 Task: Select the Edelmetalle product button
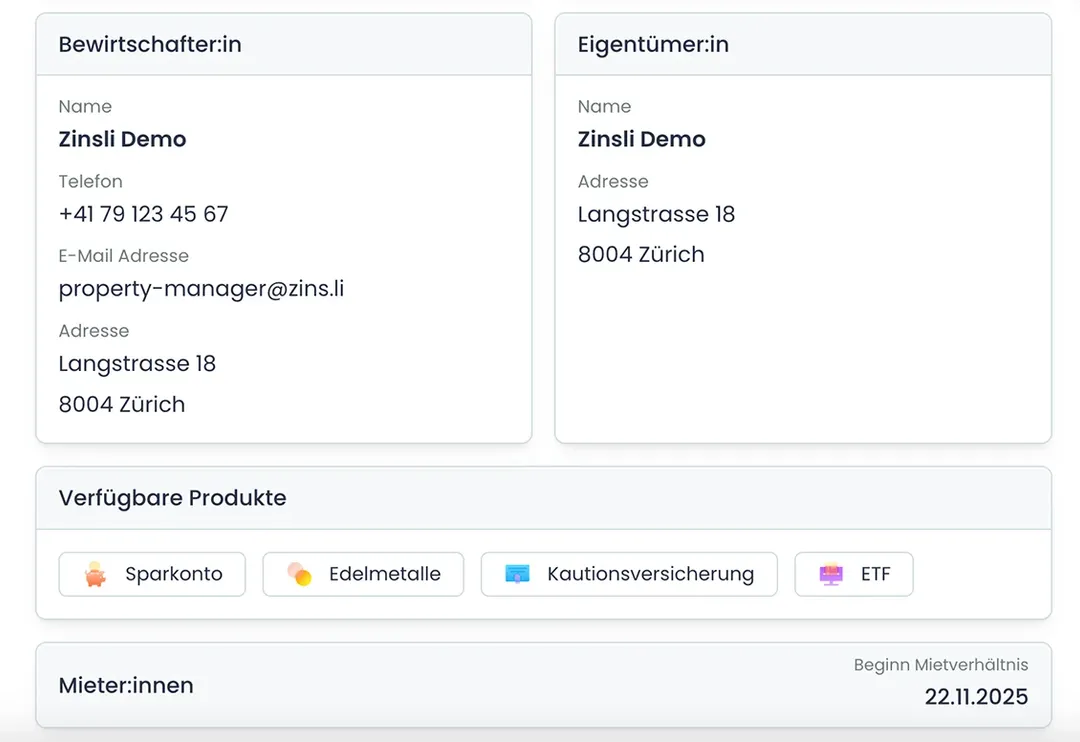[363, 575]
